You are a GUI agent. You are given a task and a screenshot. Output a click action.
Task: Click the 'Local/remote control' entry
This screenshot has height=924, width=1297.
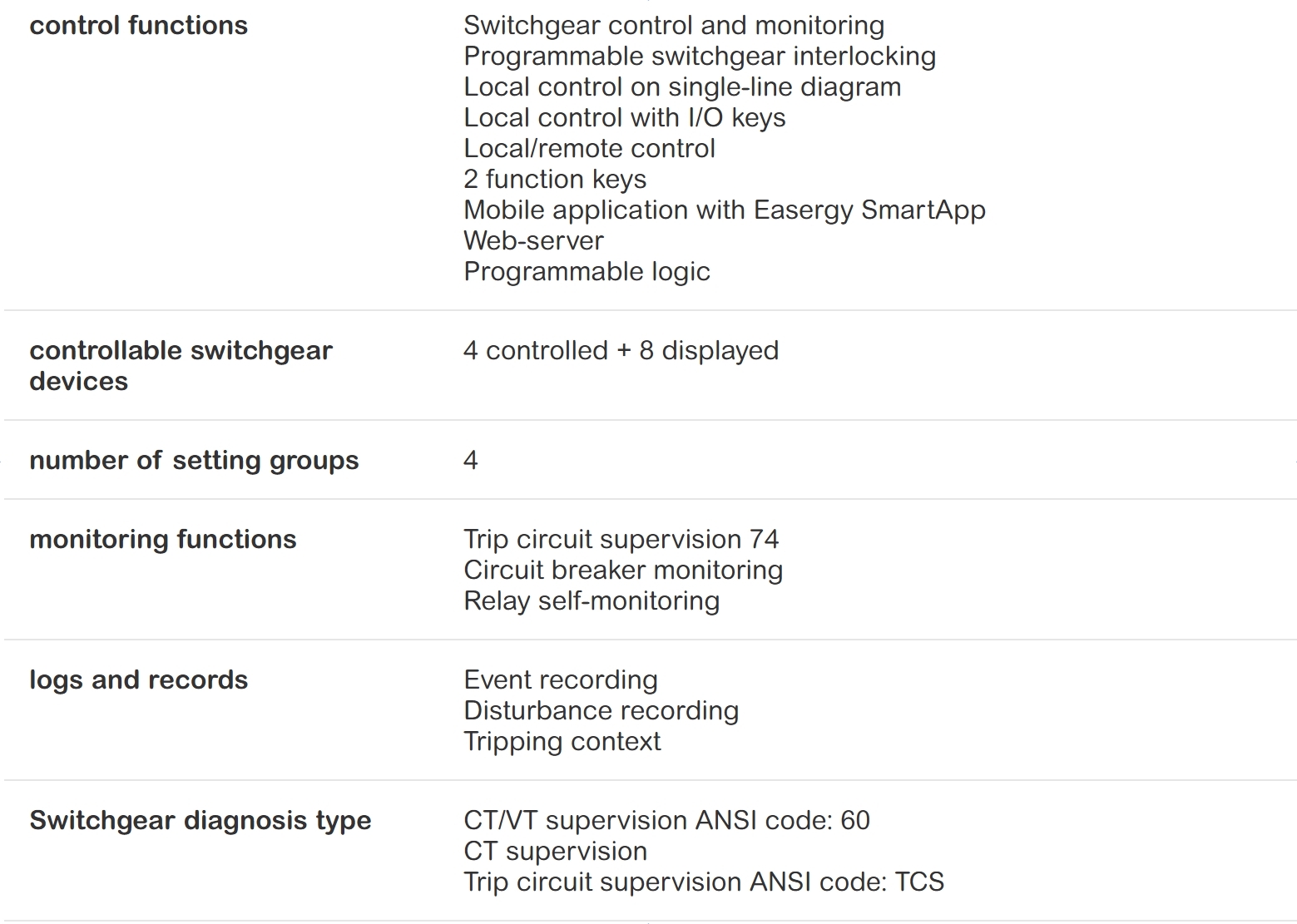589,149
